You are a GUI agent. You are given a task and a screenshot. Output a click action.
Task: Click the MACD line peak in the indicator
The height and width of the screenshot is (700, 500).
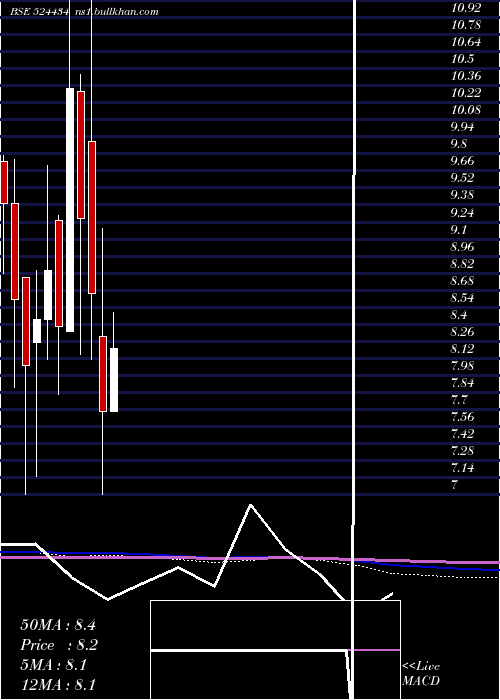[x=251, y=505]
